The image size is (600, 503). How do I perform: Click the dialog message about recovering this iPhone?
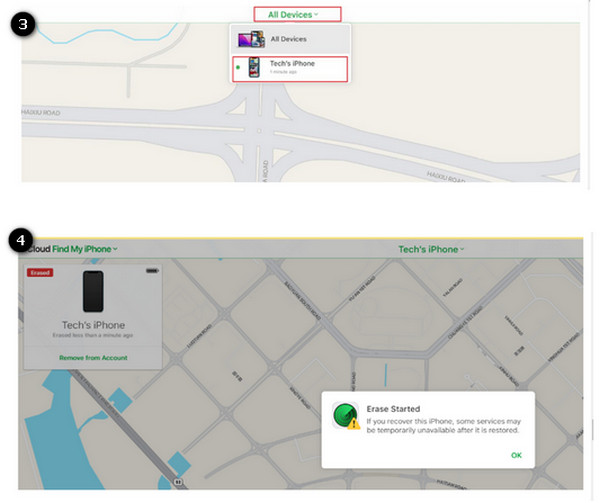click(x=443, y=426)
